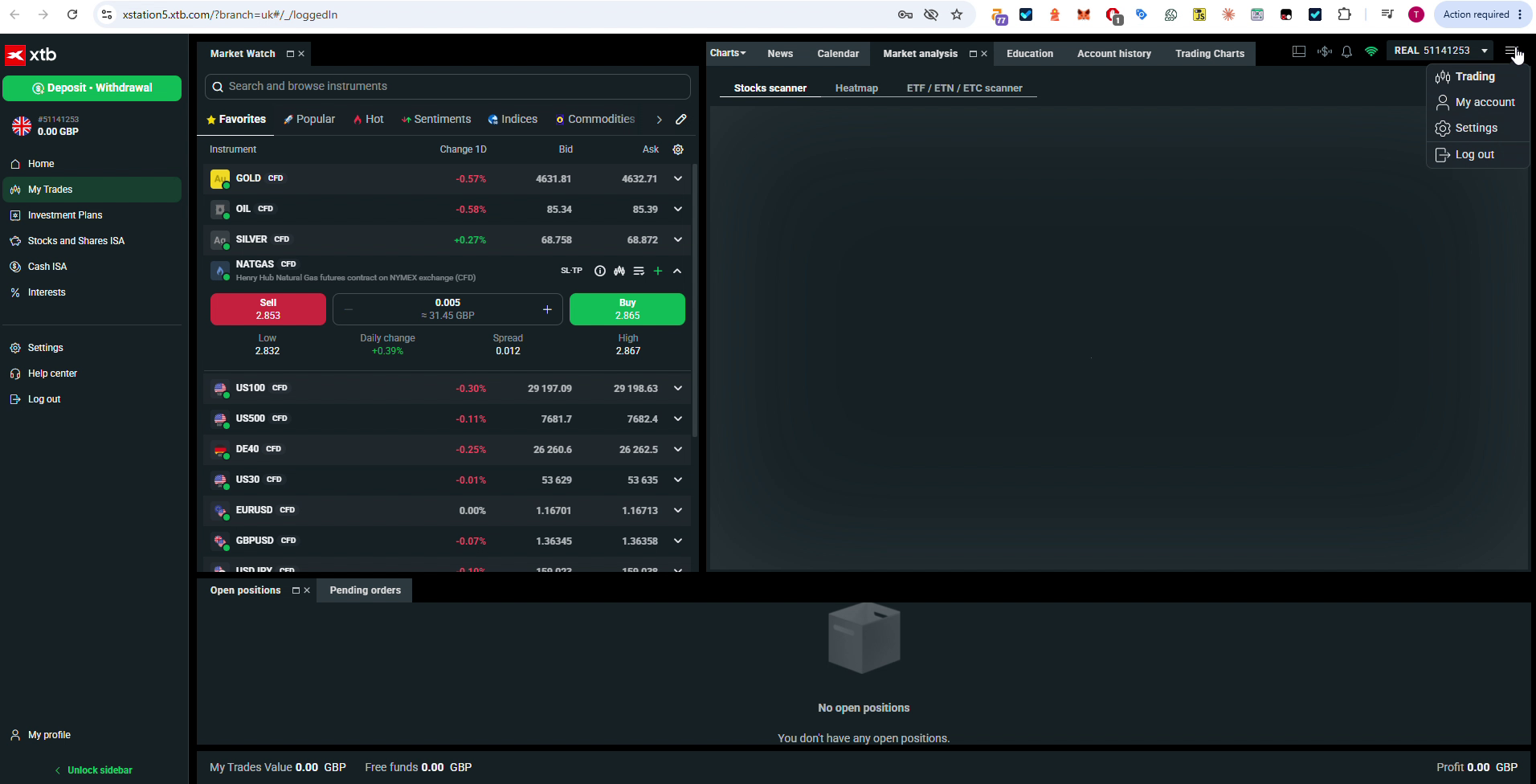Viewport: 1536px width, 784px height.
Task: Detach the Market Watch panel
Action: tap(290, 54)
